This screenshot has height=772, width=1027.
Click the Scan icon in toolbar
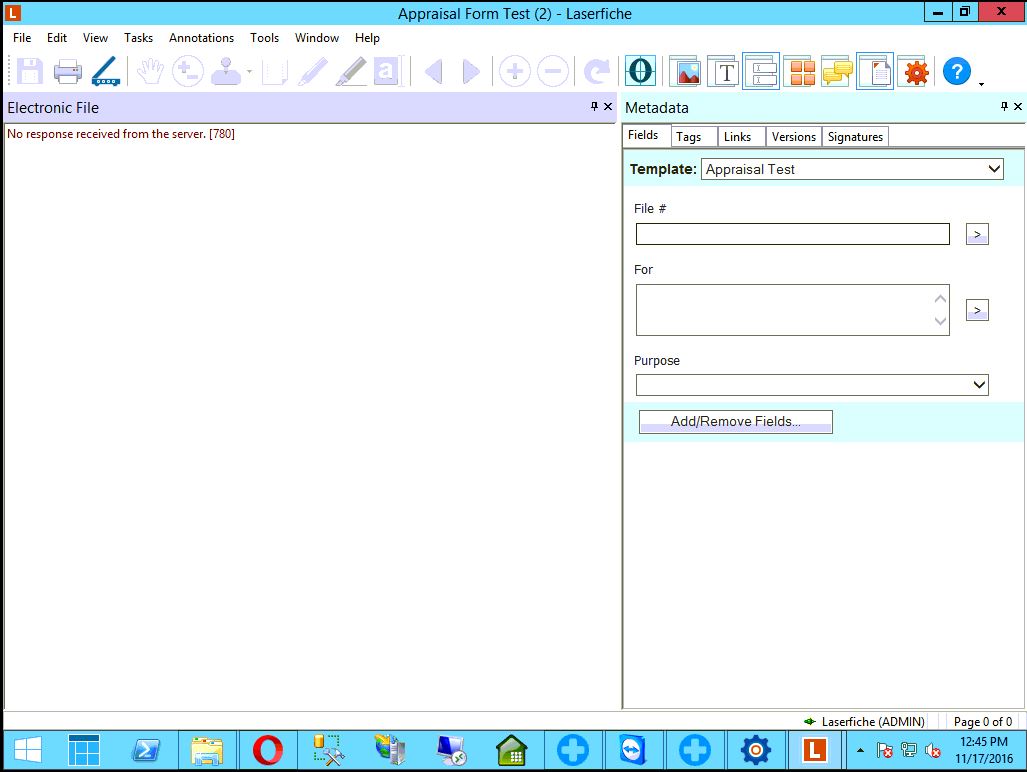(x=105, y=72)
